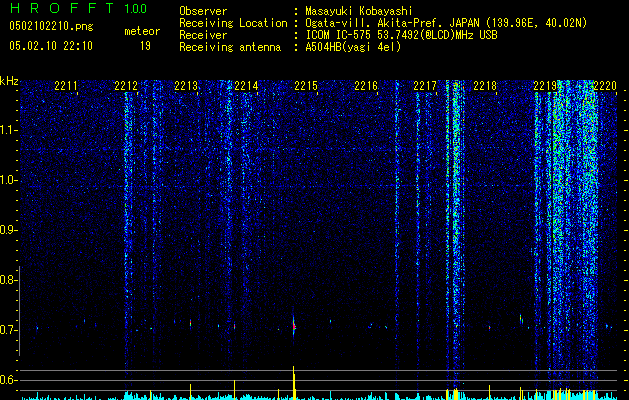629x400 pixels.
Task: Click the 0.9 kHz axis label
Action: pyautogui.click(x=8, y=230)
